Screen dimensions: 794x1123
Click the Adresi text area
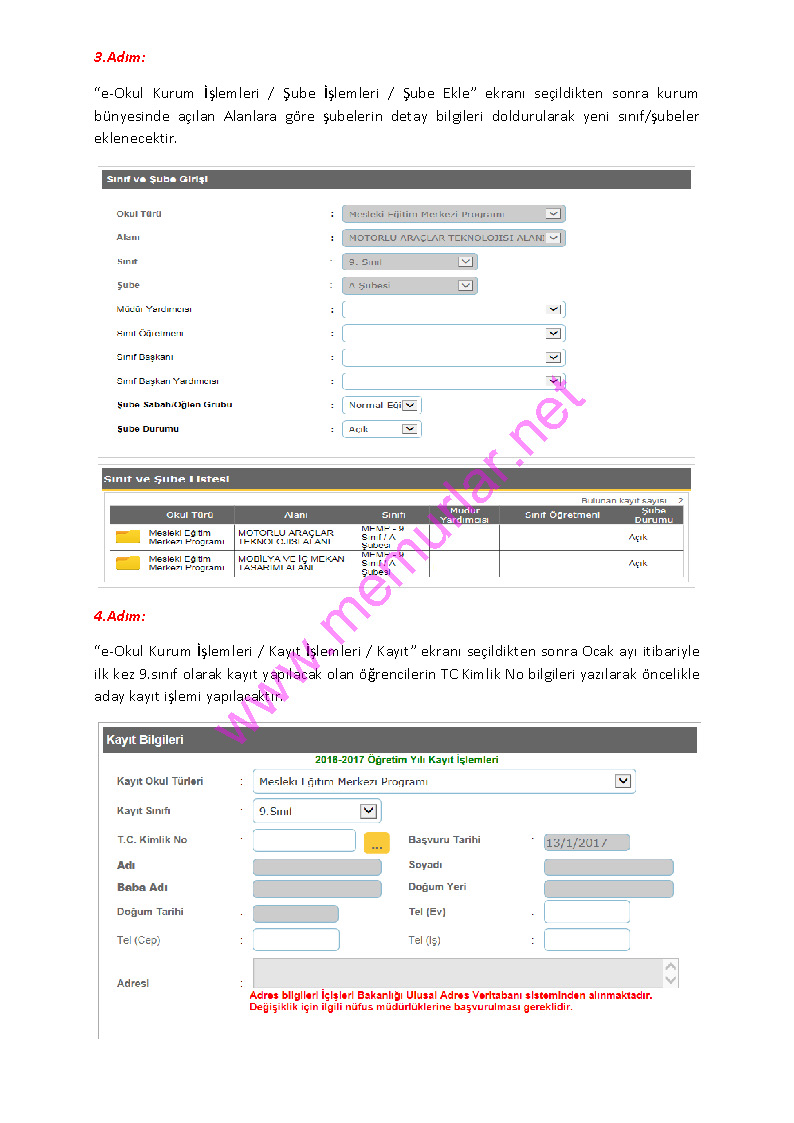point(458,973)
